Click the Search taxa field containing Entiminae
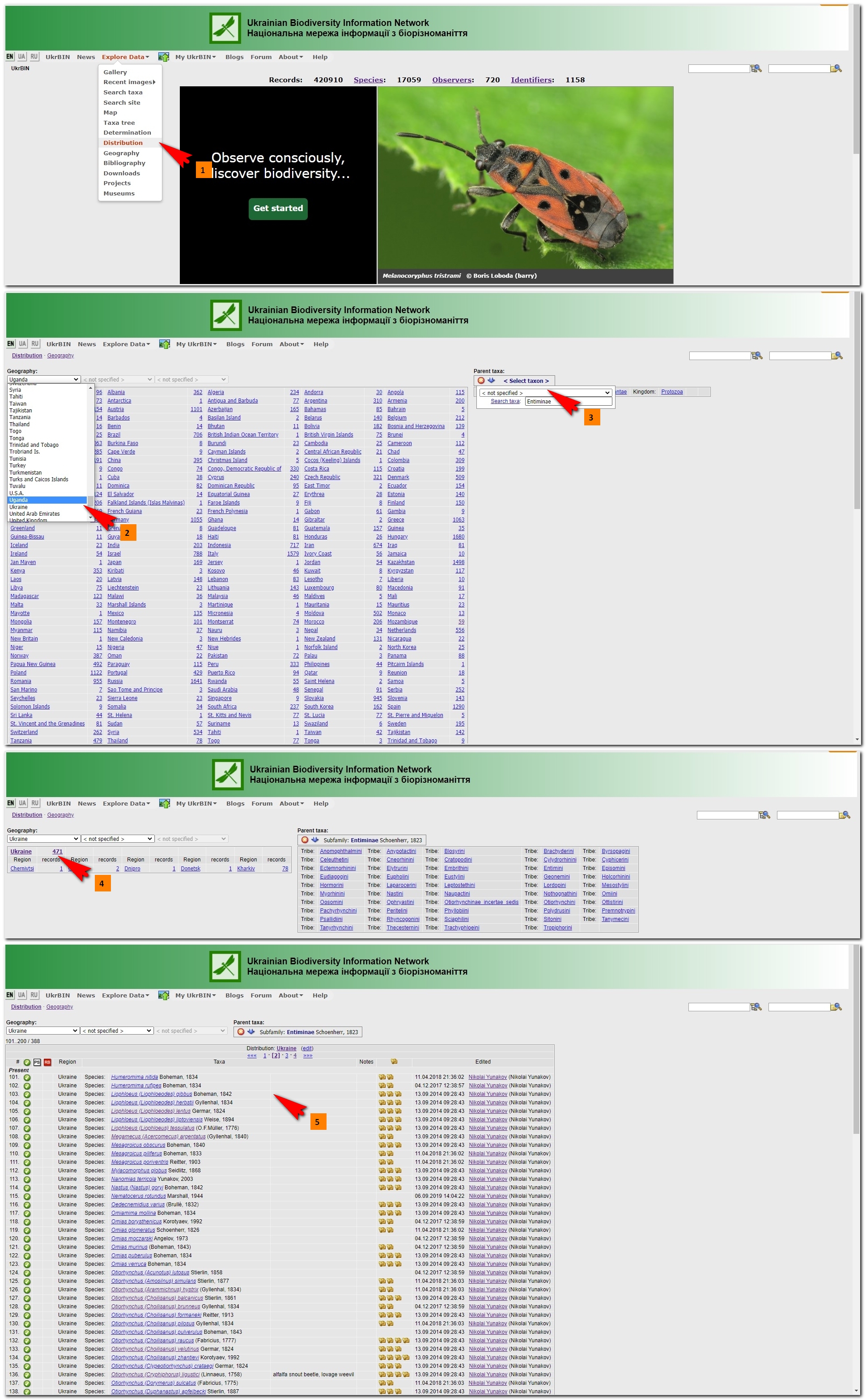The height and width of the screenshot is (1400, 866). tap(568, 401)
